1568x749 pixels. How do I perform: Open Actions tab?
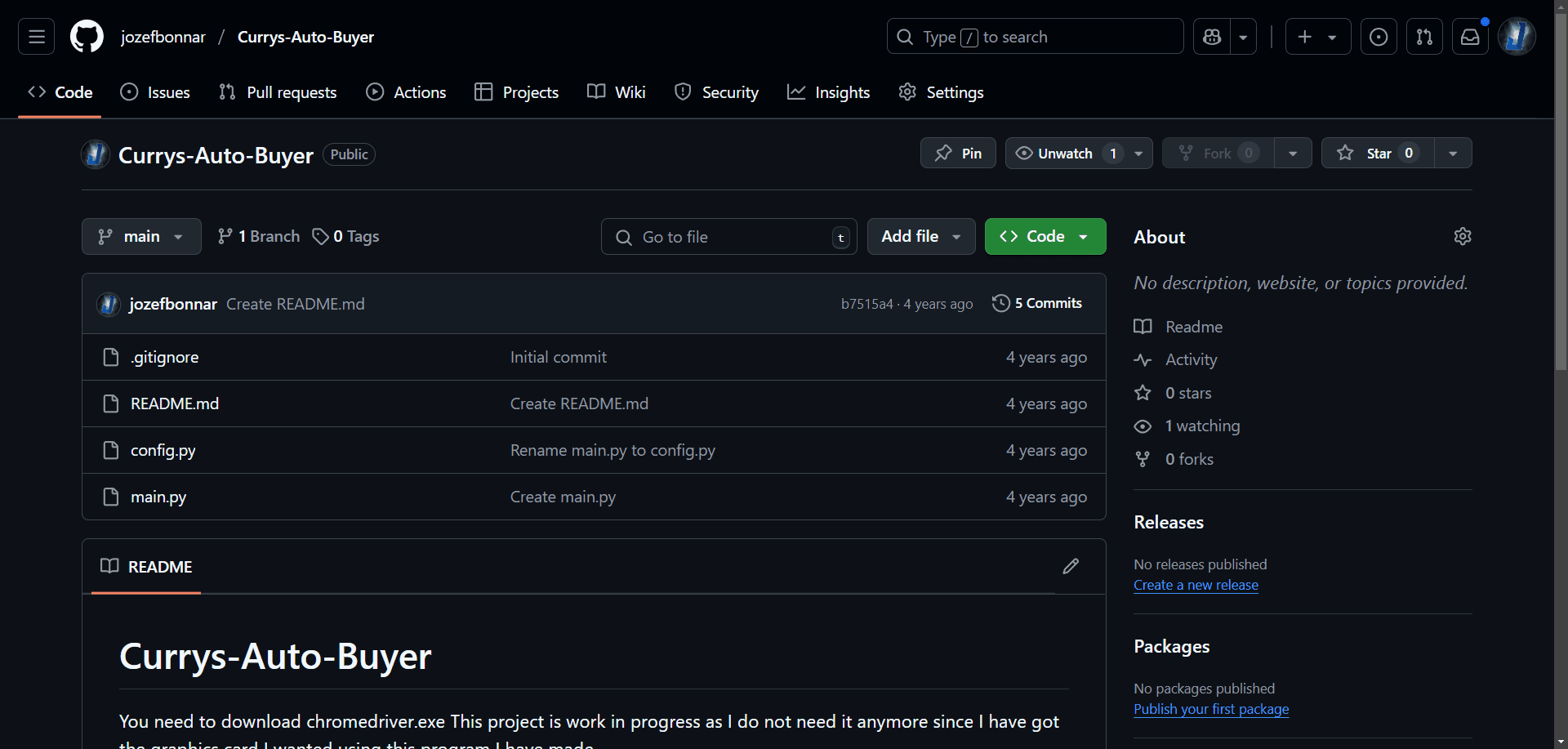406,92
